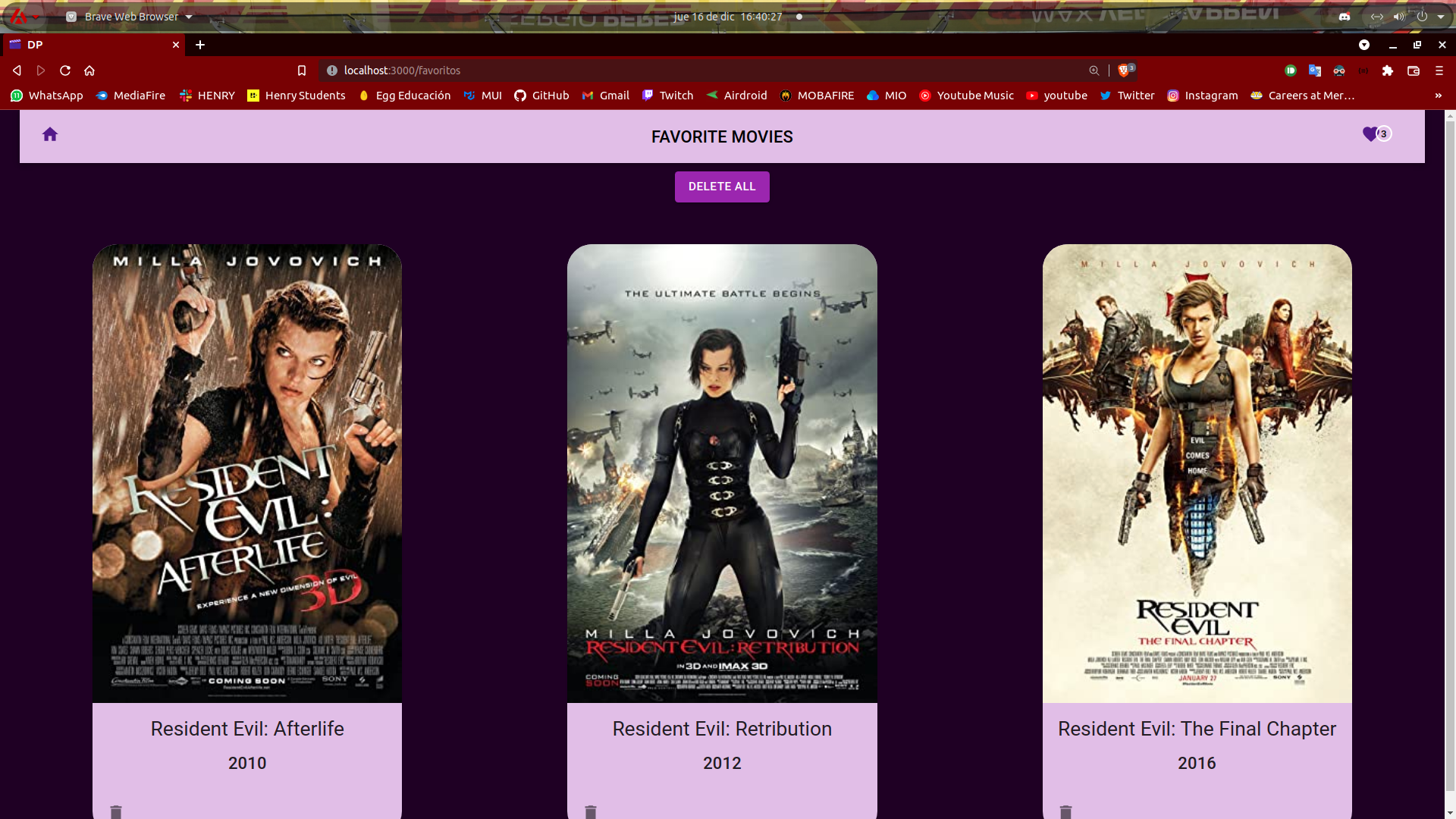Screen dimensions: 1456x819
Task: Open the browser extensions puzzle icon
Action: [1388, 70]
